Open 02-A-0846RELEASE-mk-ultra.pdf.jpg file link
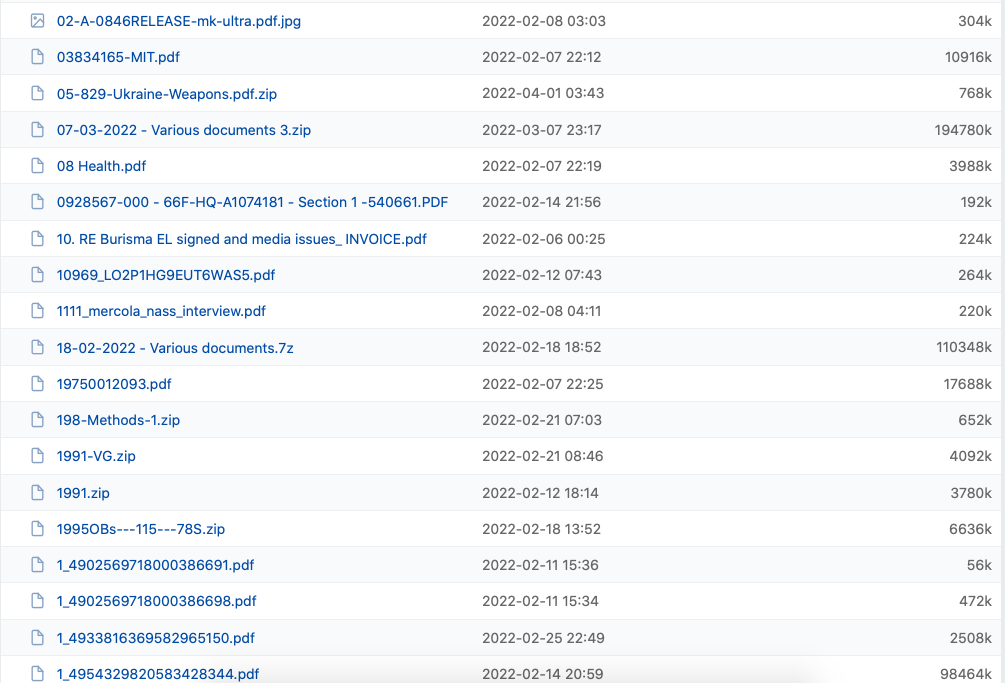Image resolution: width=1005 pixels, height=683 pixels. click(x=179, y=21)
